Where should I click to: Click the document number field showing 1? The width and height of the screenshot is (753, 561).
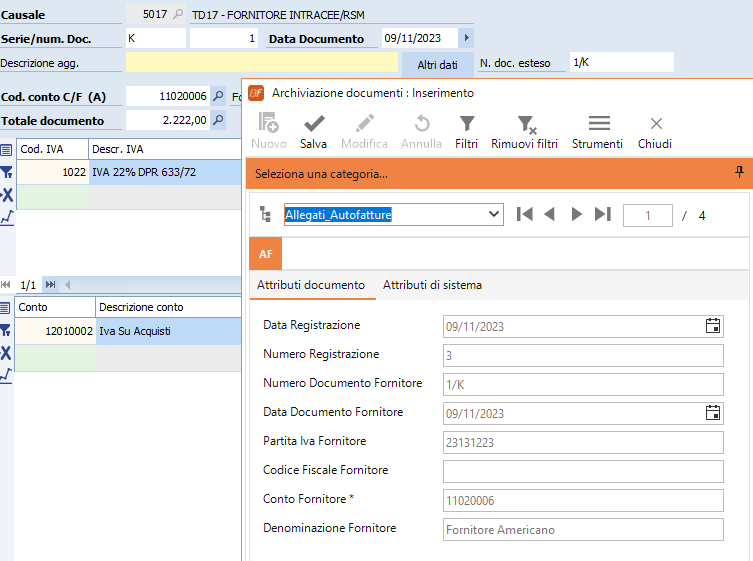point(224,38)
